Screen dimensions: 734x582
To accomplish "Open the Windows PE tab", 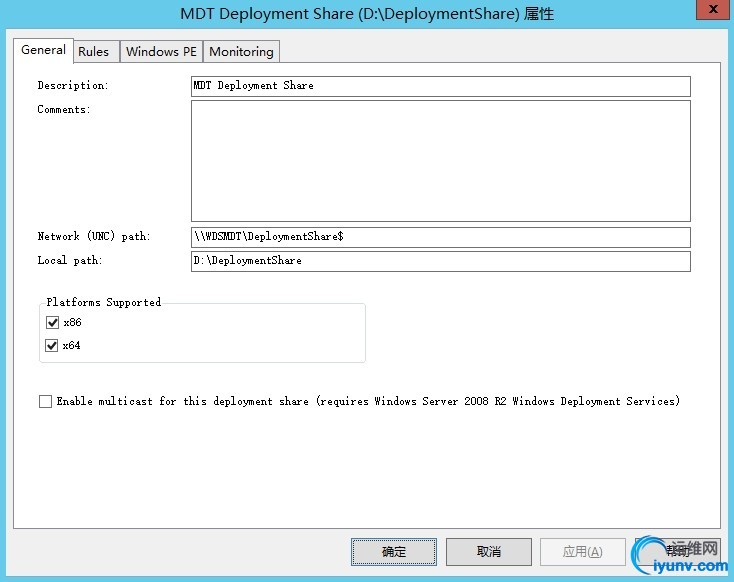I will click(x=161, y=52).
